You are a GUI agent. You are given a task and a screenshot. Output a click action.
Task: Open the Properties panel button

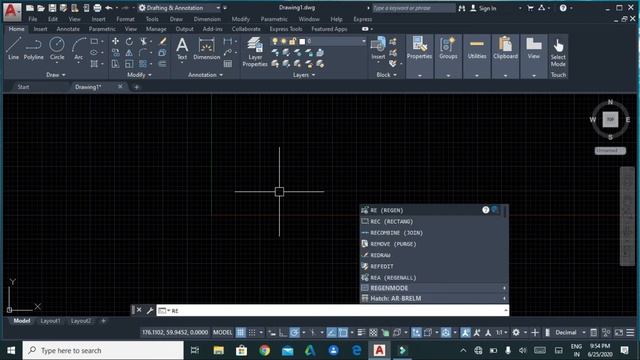coord(419,56)
